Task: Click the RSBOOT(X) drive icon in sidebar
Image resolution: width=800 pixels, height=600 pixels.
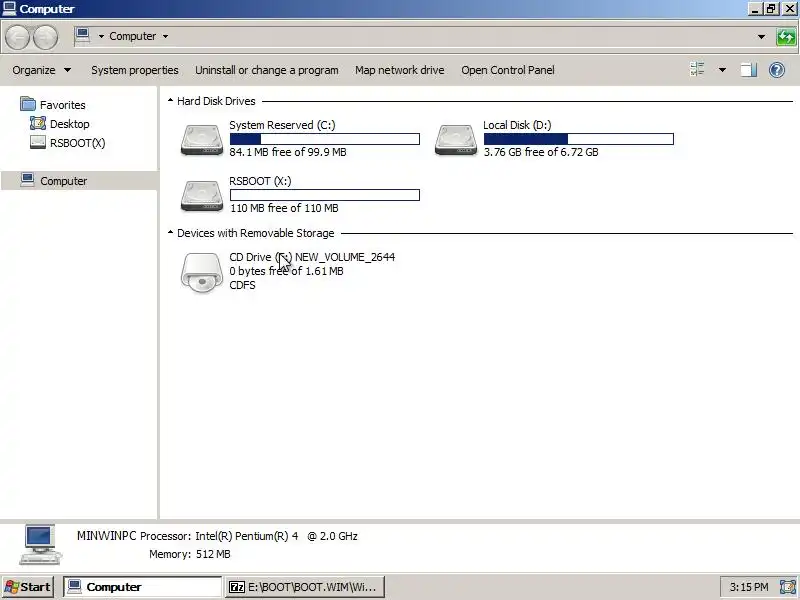Action: click(x=38, y=142)
